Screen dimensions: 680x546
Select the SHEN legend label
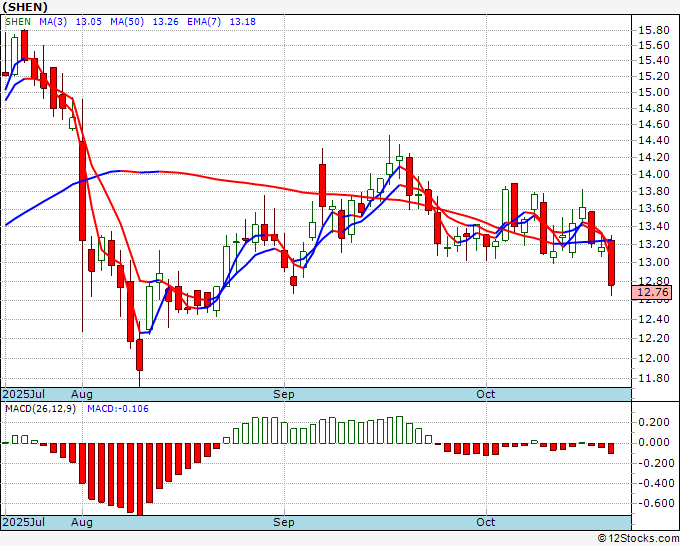(x=18, y=22)
